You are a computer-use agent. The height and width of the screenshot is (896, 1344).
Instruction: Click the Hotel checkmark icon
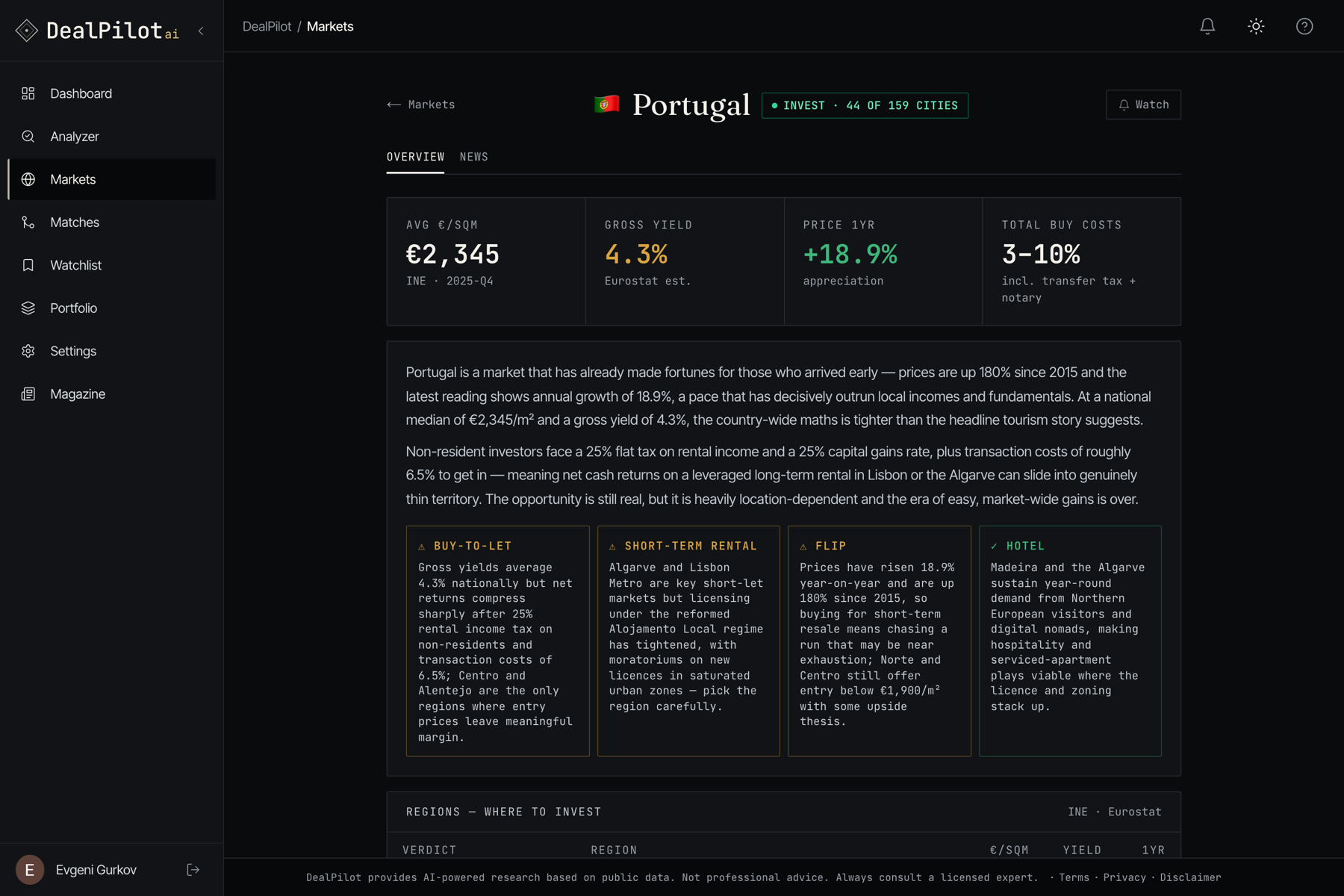[995, 547]
